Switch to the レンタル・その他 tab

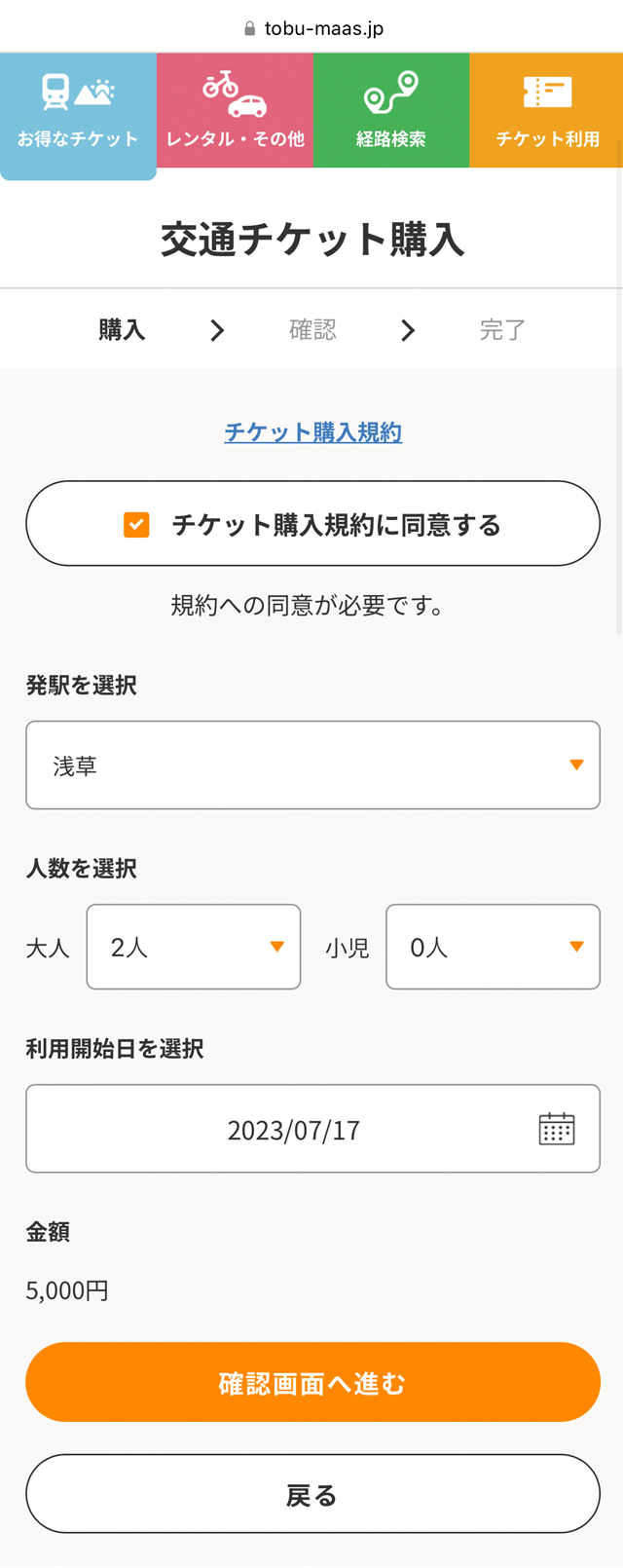235,110
